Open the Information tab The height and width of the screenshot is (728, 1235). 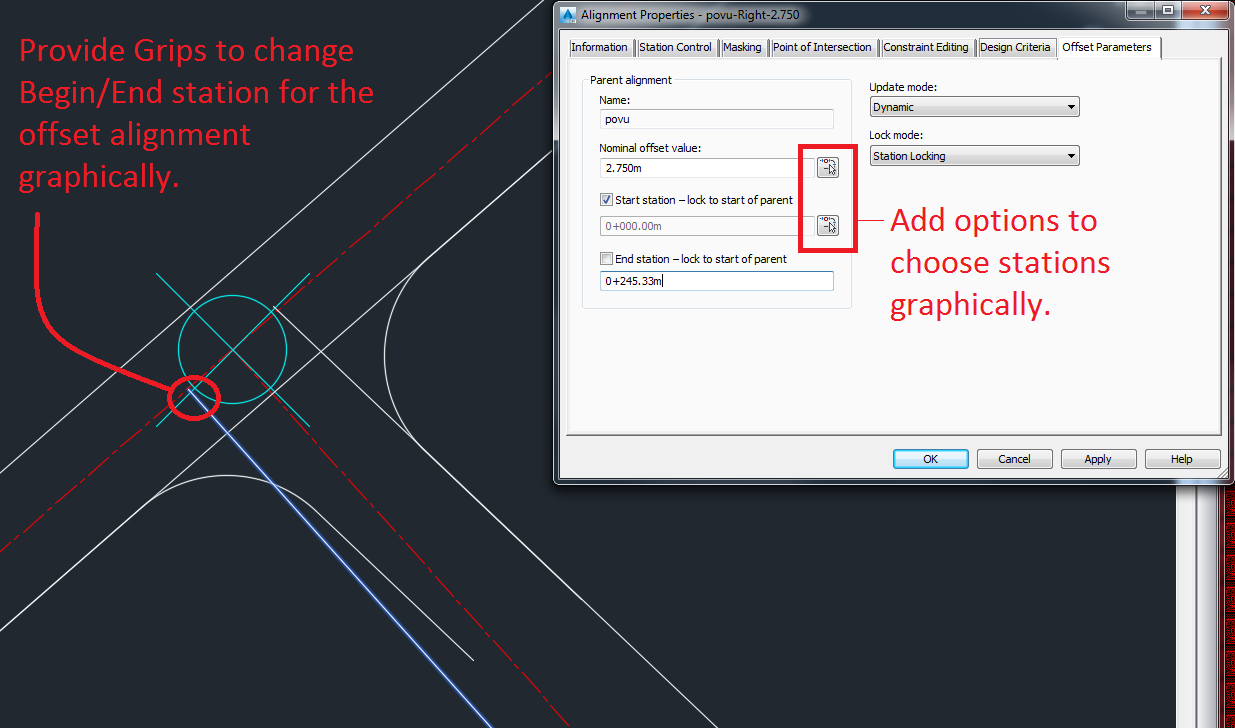pyautogui.click(x=599, y=47)
